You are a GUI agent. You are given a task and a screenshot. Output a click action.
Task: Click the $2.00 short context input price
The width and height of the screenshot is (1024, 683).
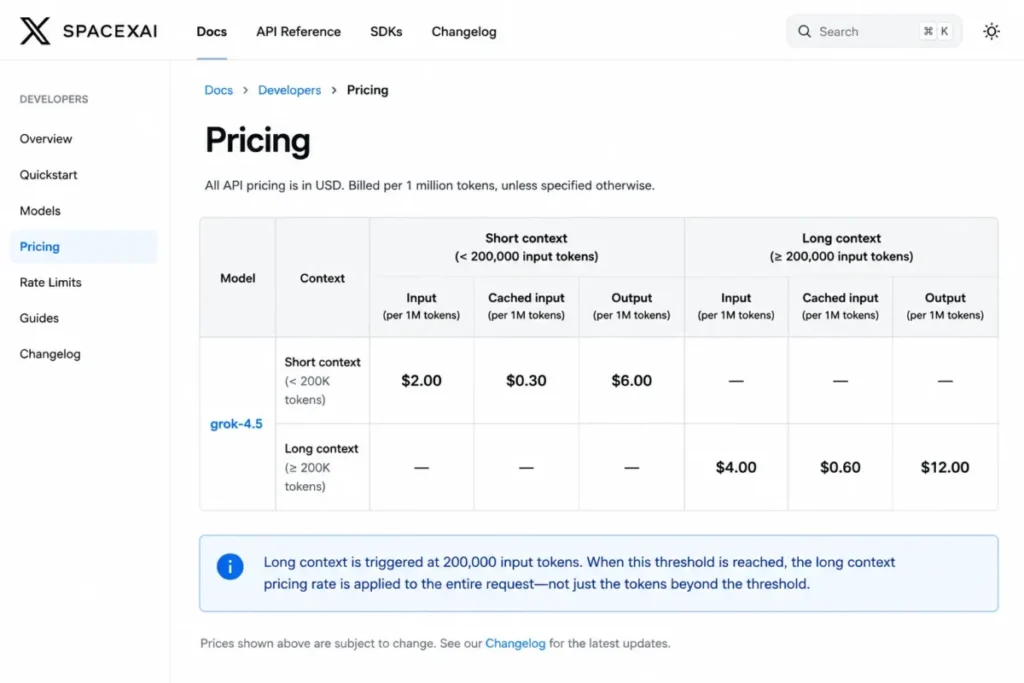(421, 380)
